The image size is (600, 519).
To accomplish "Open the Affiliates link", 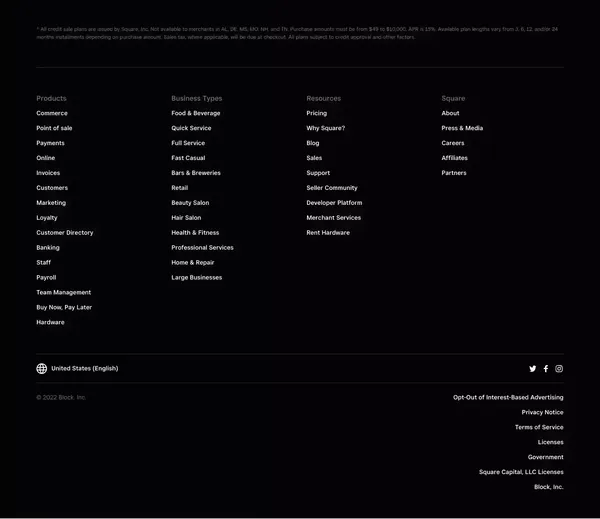I will pyautogui.click(x=455, y=158).
